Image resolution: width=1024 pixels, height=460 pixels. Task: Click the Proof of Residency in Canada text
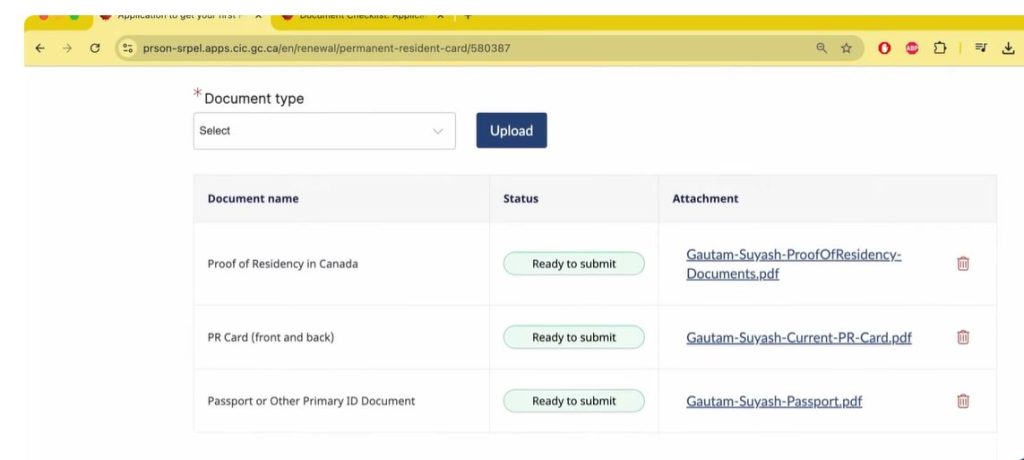coord(283,264)
